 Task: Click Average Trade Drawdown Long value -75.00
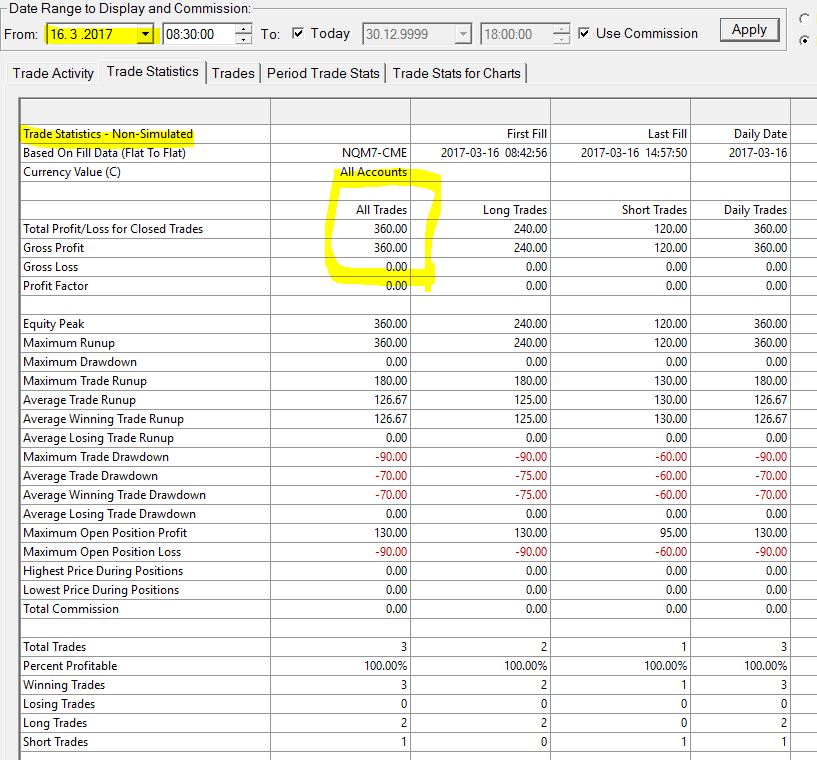[531, 476]
